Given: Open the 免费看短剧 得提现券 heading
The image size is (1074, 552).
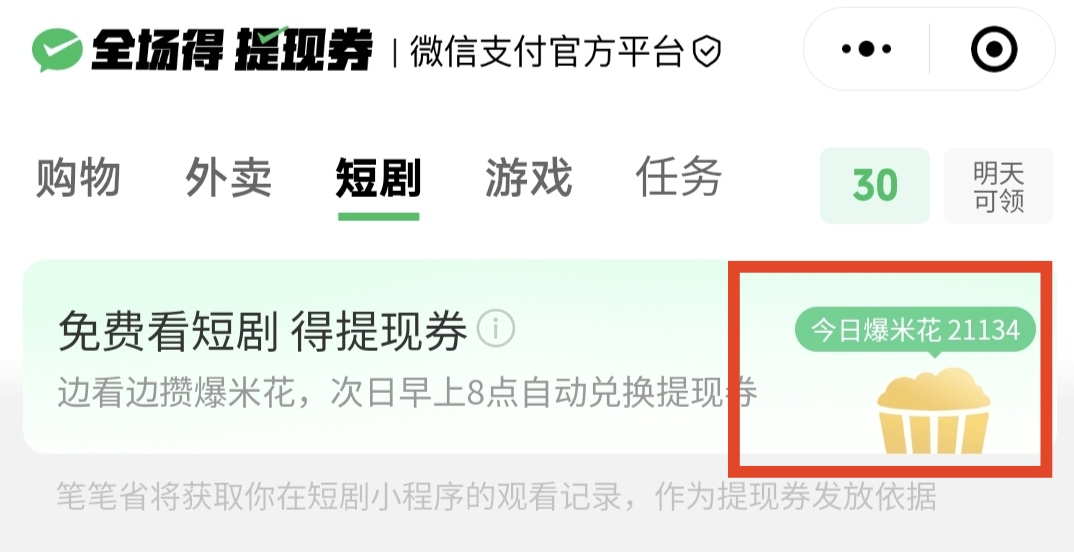Looking at the screenshot, I should click(x=263, y=331).
